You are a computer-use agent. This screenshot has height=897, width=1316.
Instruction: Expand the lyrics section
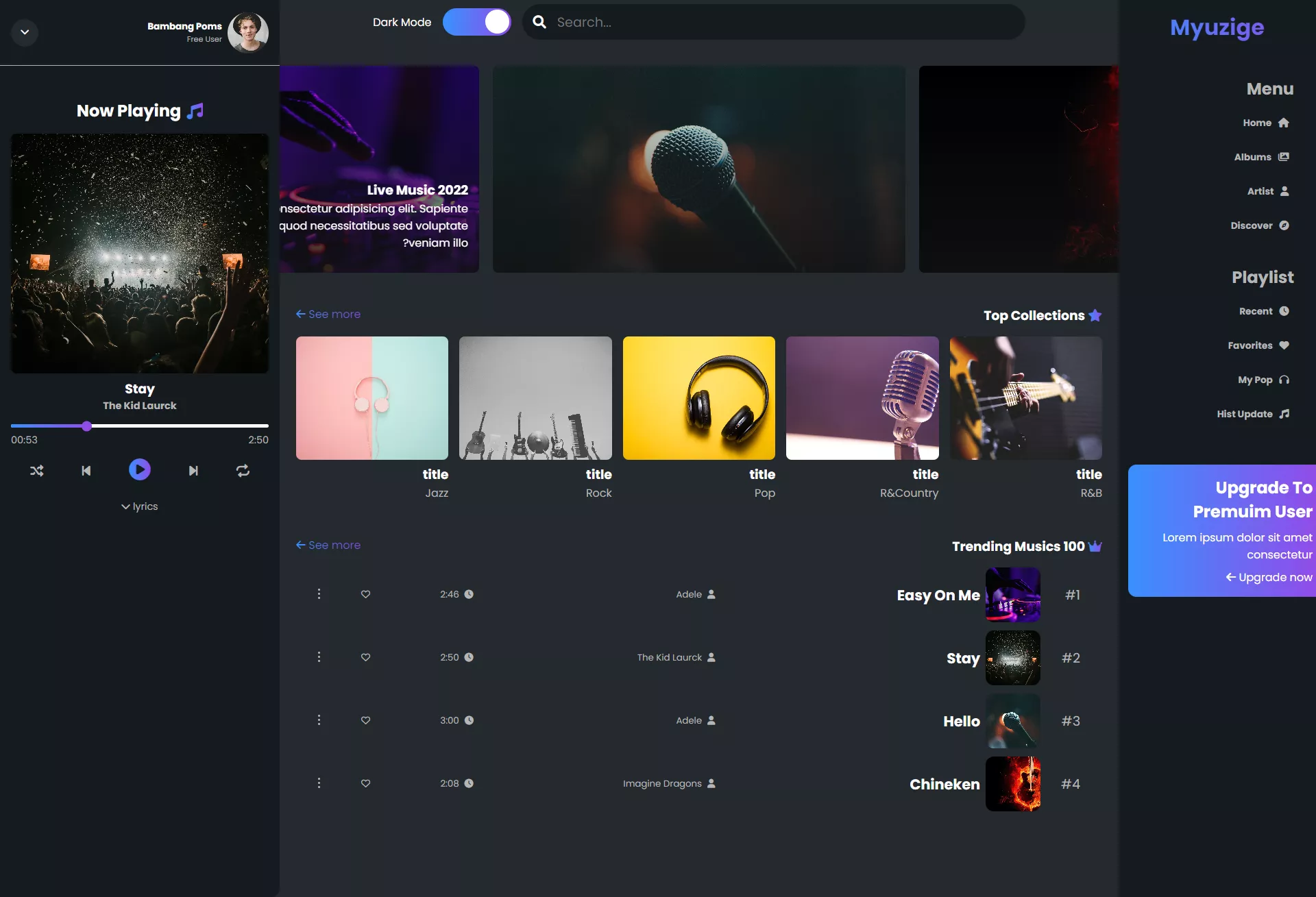coord(140,506)
